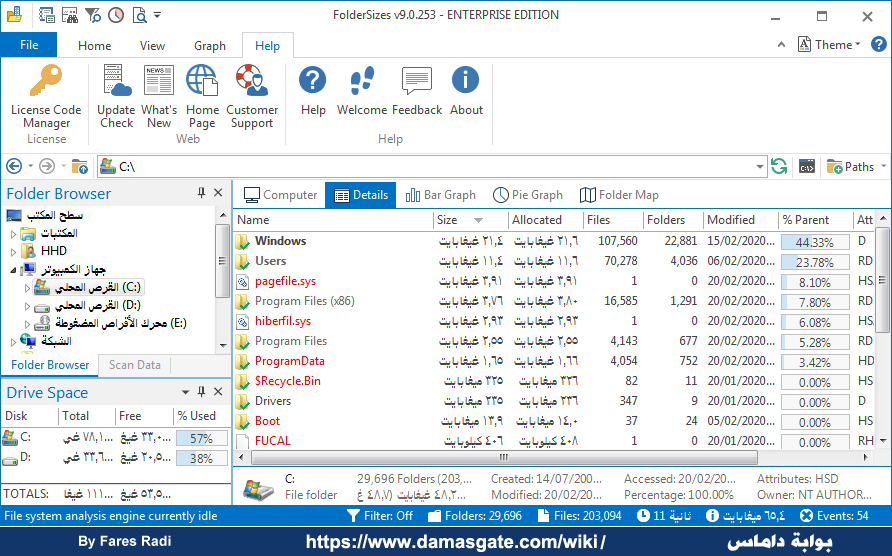892x556 pixels.
Task: Switch to the Pie Graph tab
Action: pos(528,195)
